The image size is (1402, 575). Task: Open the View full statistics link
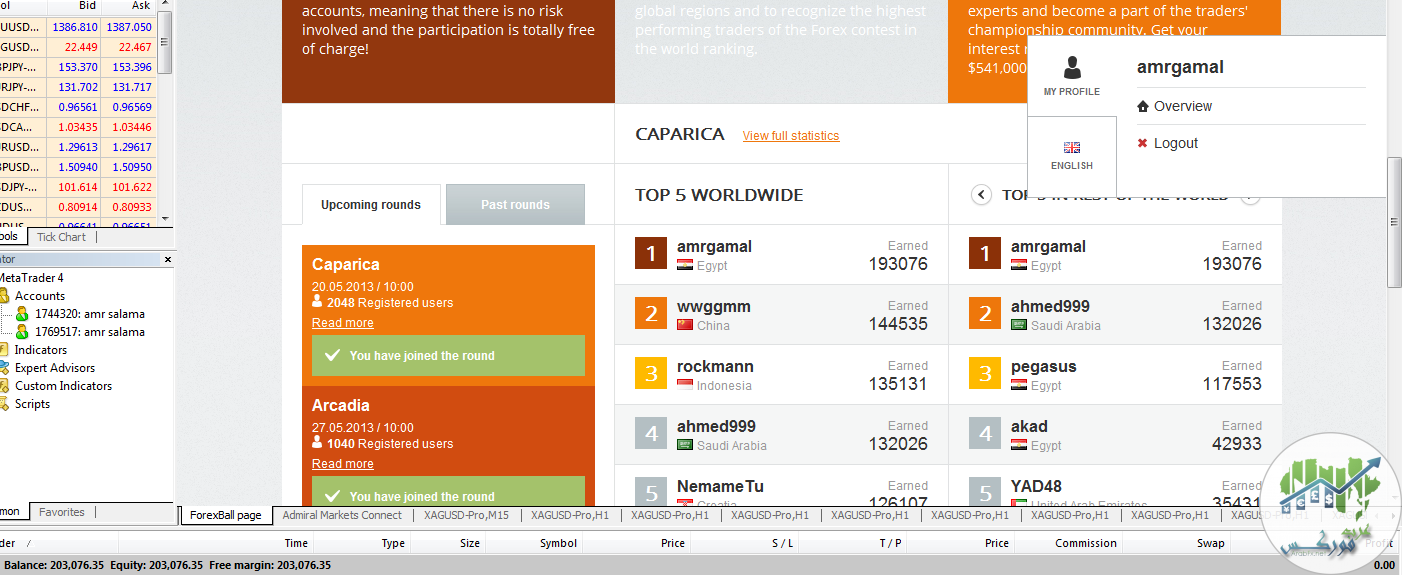(x=791, y=136)
